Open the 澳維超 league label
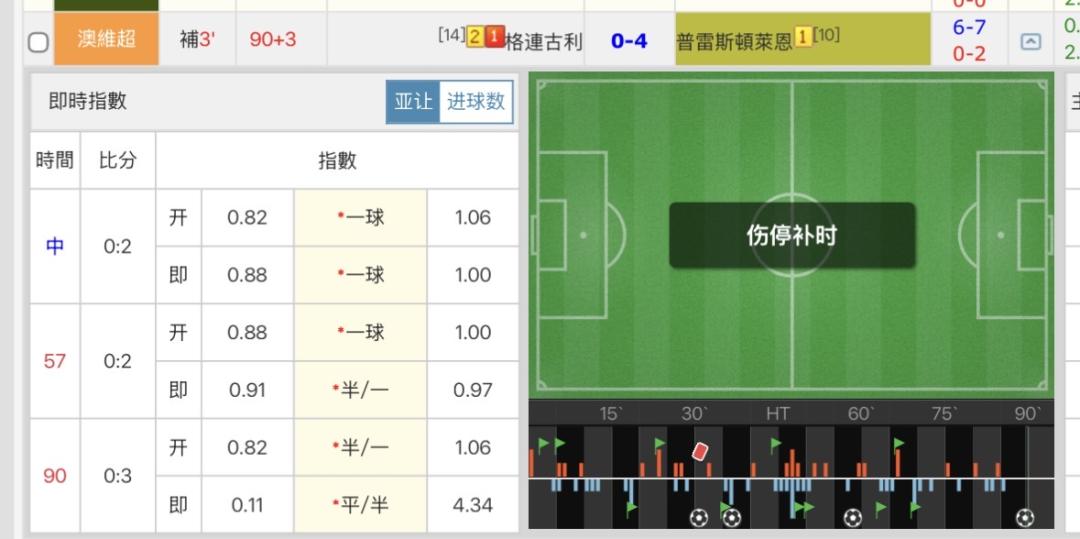 click(106, 41)
